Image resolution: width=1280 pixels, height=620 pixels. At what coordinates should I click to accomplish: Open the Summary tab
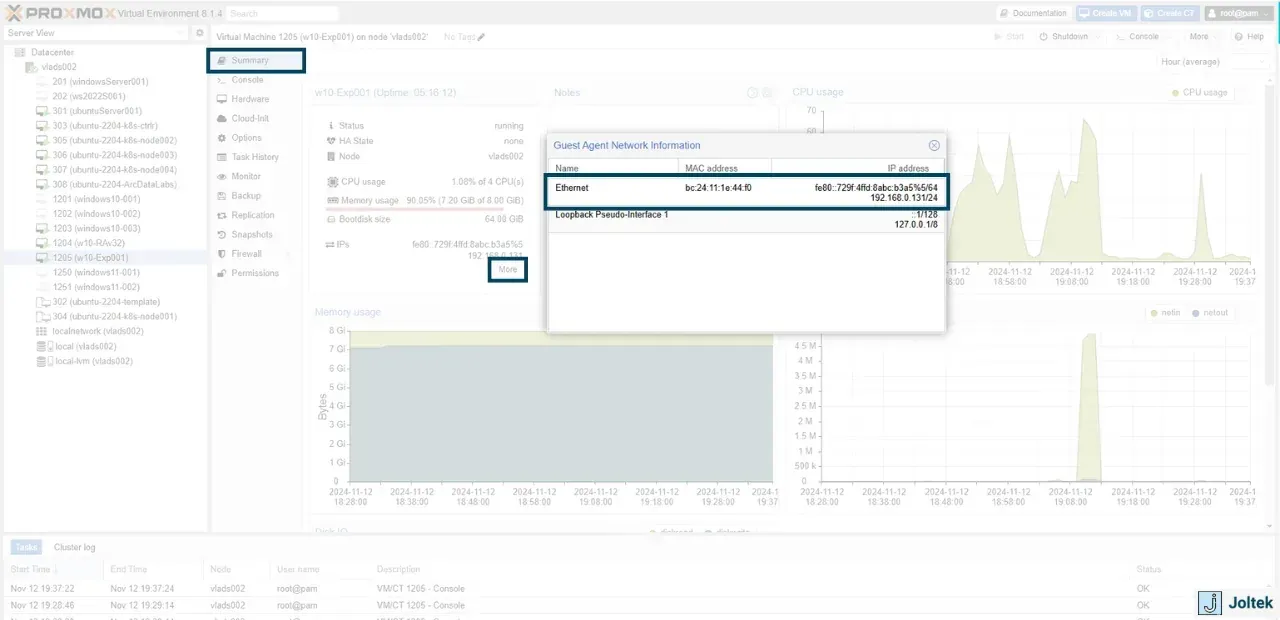click(x=256, y=60)
